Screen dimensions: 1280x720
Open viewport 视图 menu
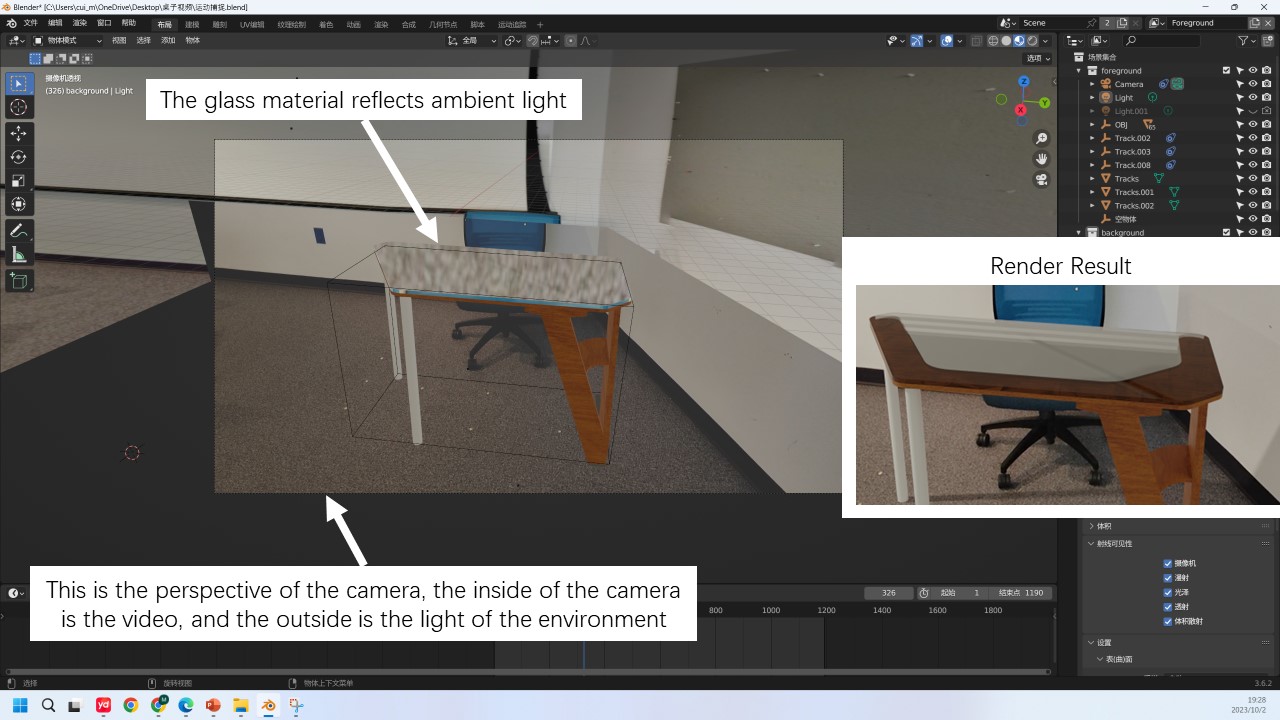click(x=119, y=41)
